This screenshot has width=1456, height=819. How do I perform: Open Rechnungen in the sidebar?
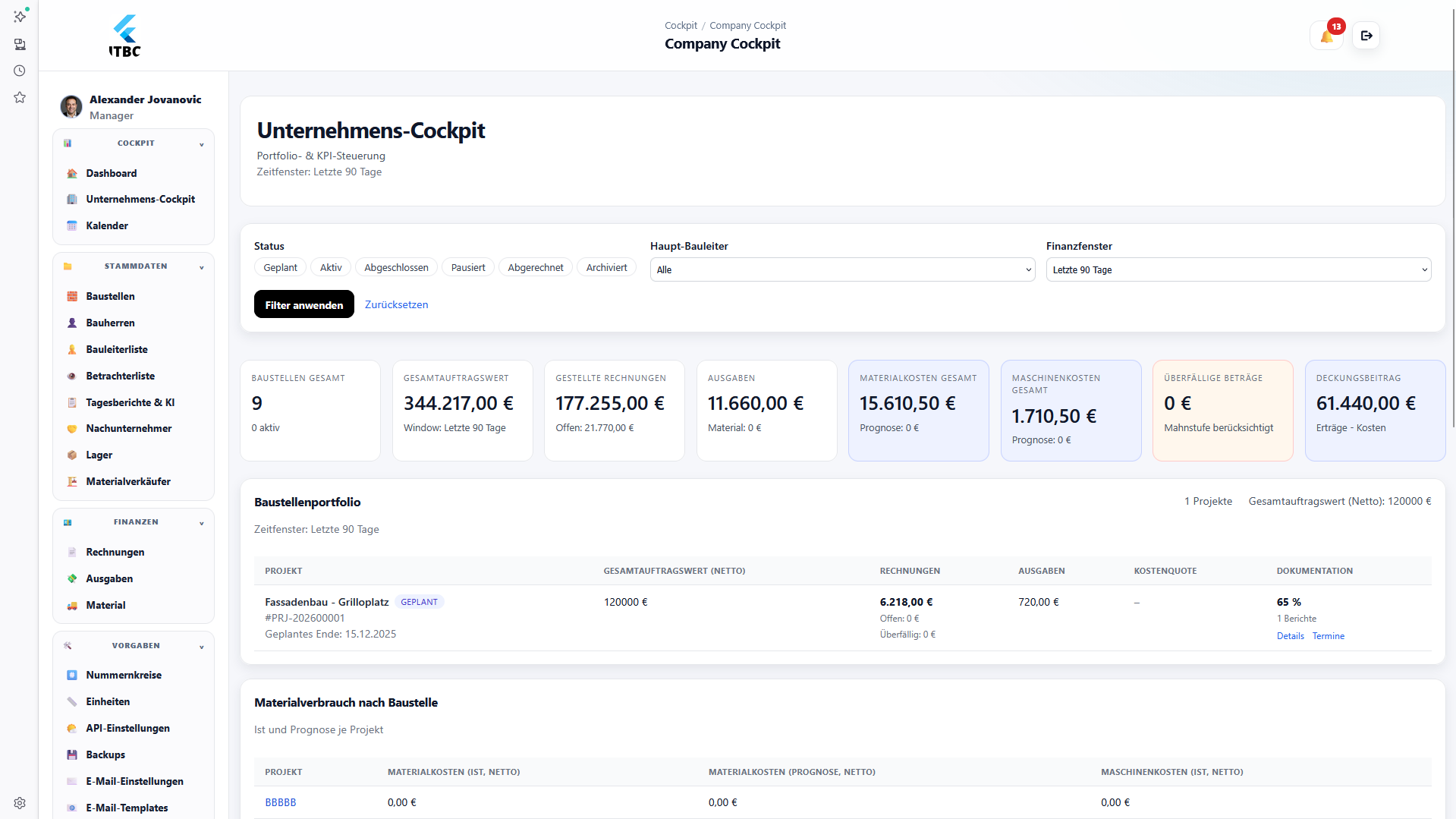pos(115,552)
